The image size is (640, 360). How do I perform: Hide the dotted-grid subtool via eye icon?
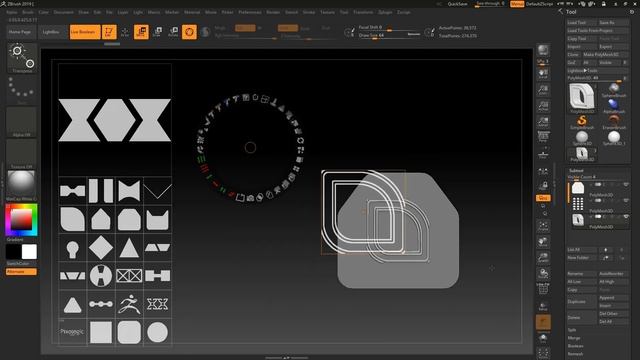[x=626, y=201]
